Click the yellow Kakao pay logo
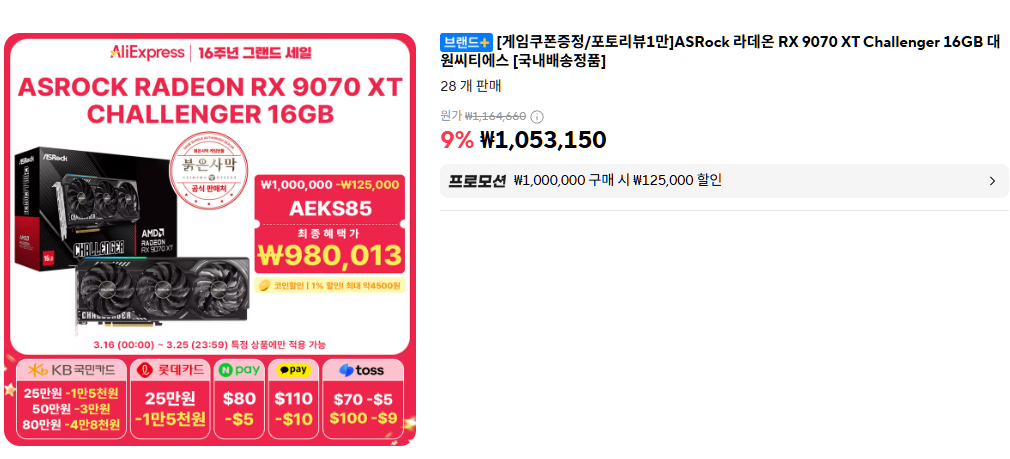The height and width of the screenshot is (459, 1010). (x=293, y=370)
